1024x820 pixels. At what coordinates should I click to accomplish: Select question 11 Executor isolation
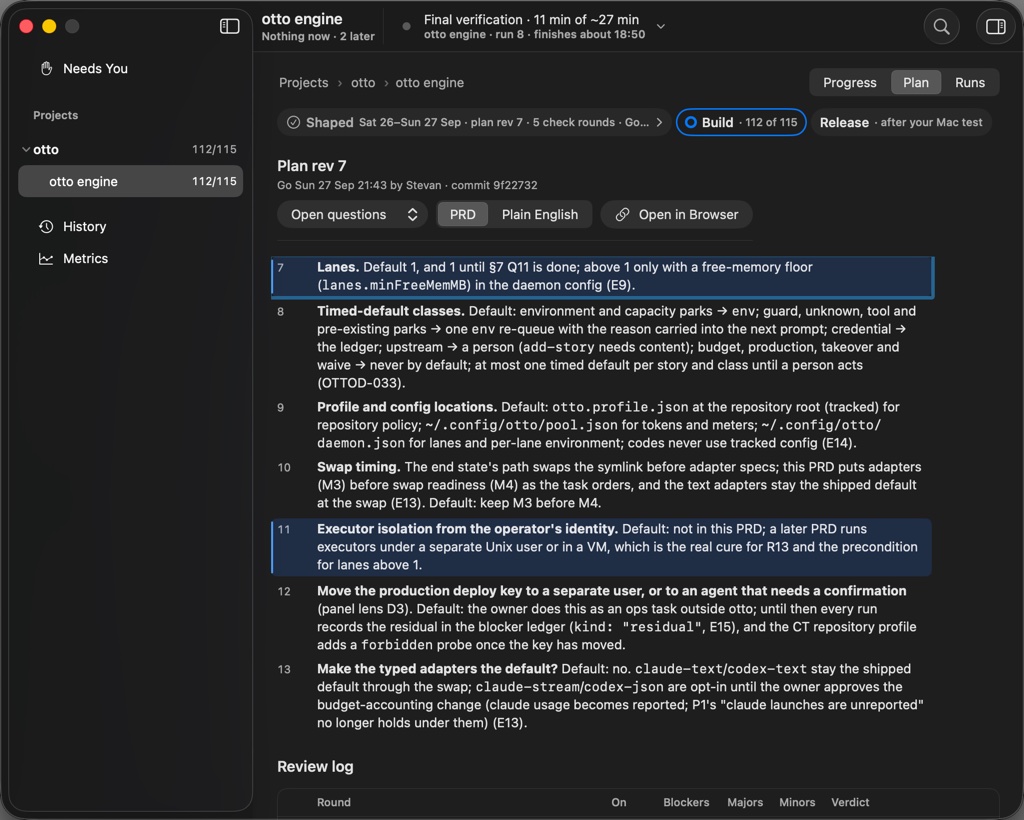tap(602, 547)
